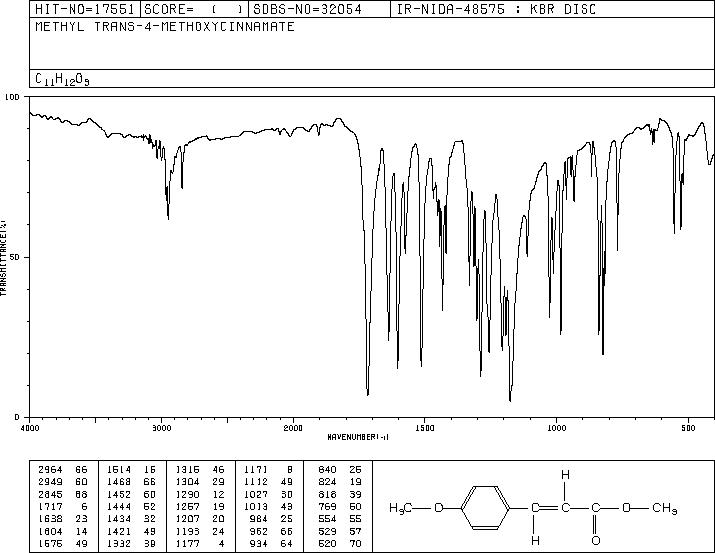Select peak table value 1177

[187, 543]
